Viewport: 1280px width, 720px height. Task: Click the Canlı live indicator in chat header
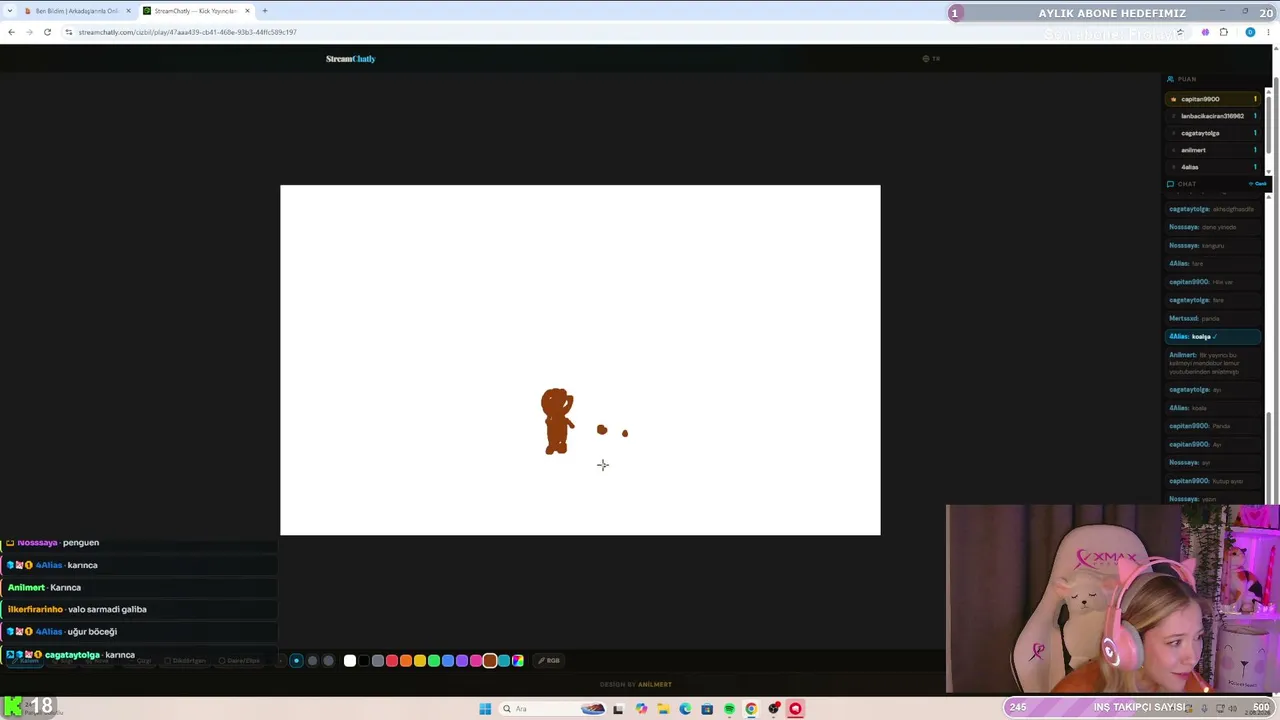pos(1258,184)
